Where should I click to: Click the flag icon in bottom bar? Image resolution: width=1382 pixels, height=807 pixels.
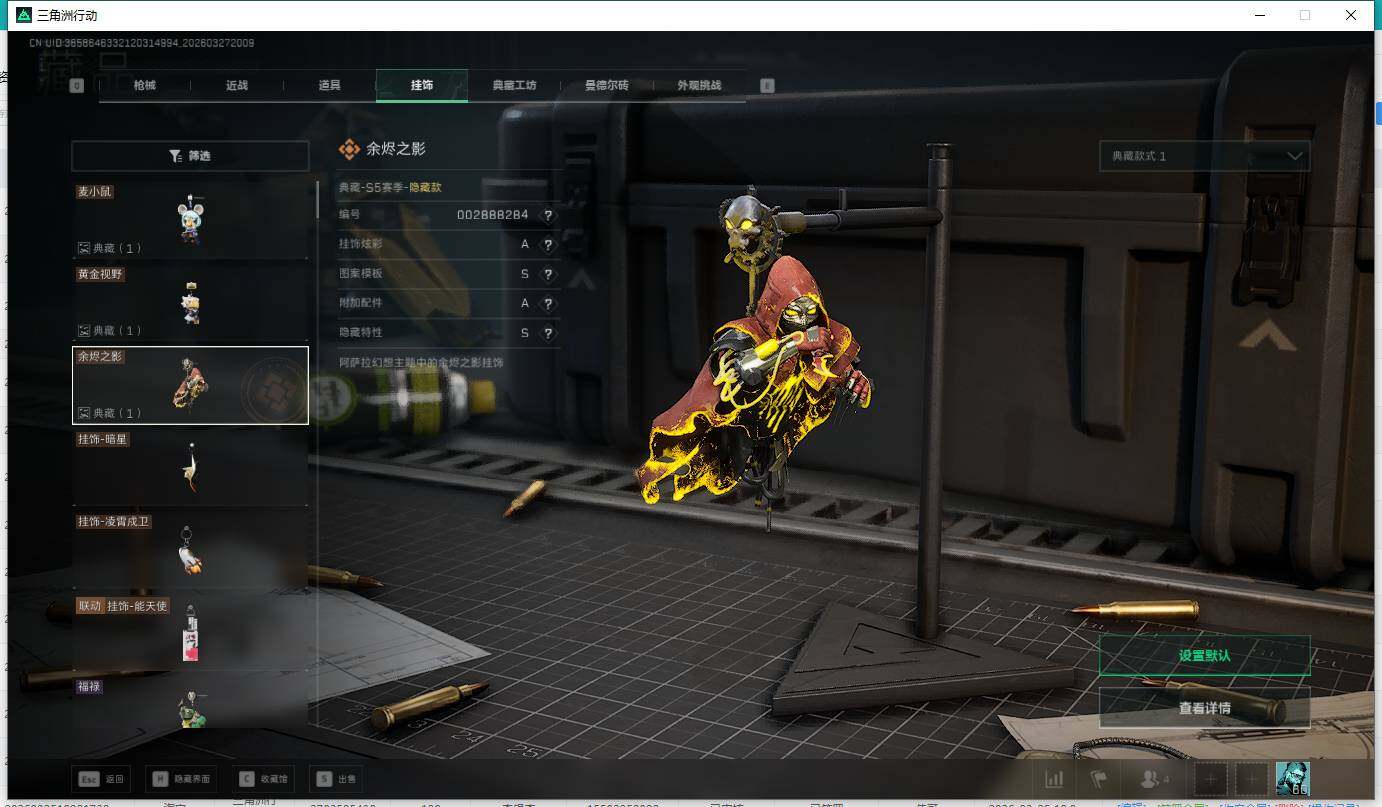[x=1098, y=779]
